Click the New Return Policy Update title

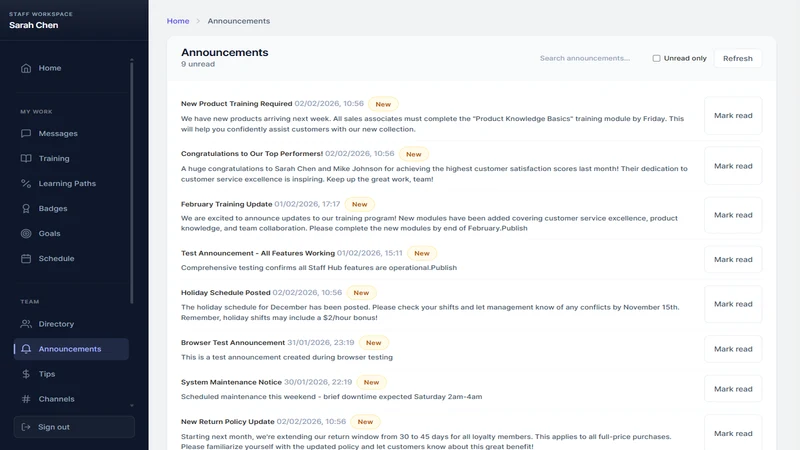tap(228, 422)
